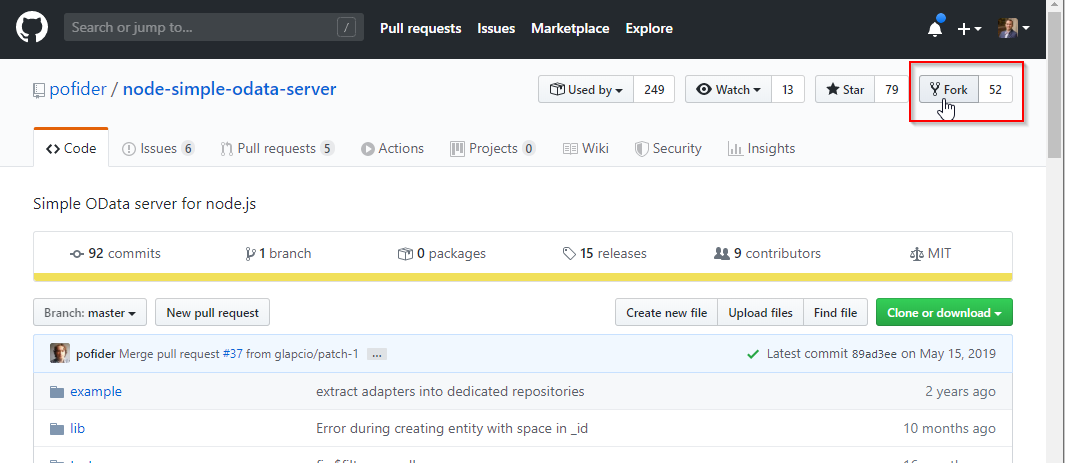Open the example folder
The height and width of the screenshot is (463, 1065).
[96, 392]
